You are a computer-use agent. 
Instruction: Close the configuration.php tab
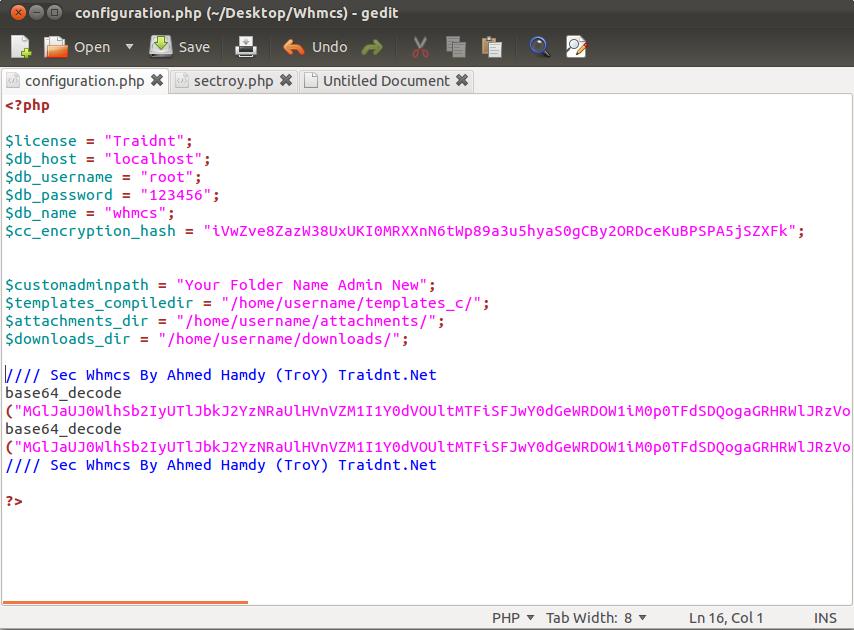coord(157,81)
